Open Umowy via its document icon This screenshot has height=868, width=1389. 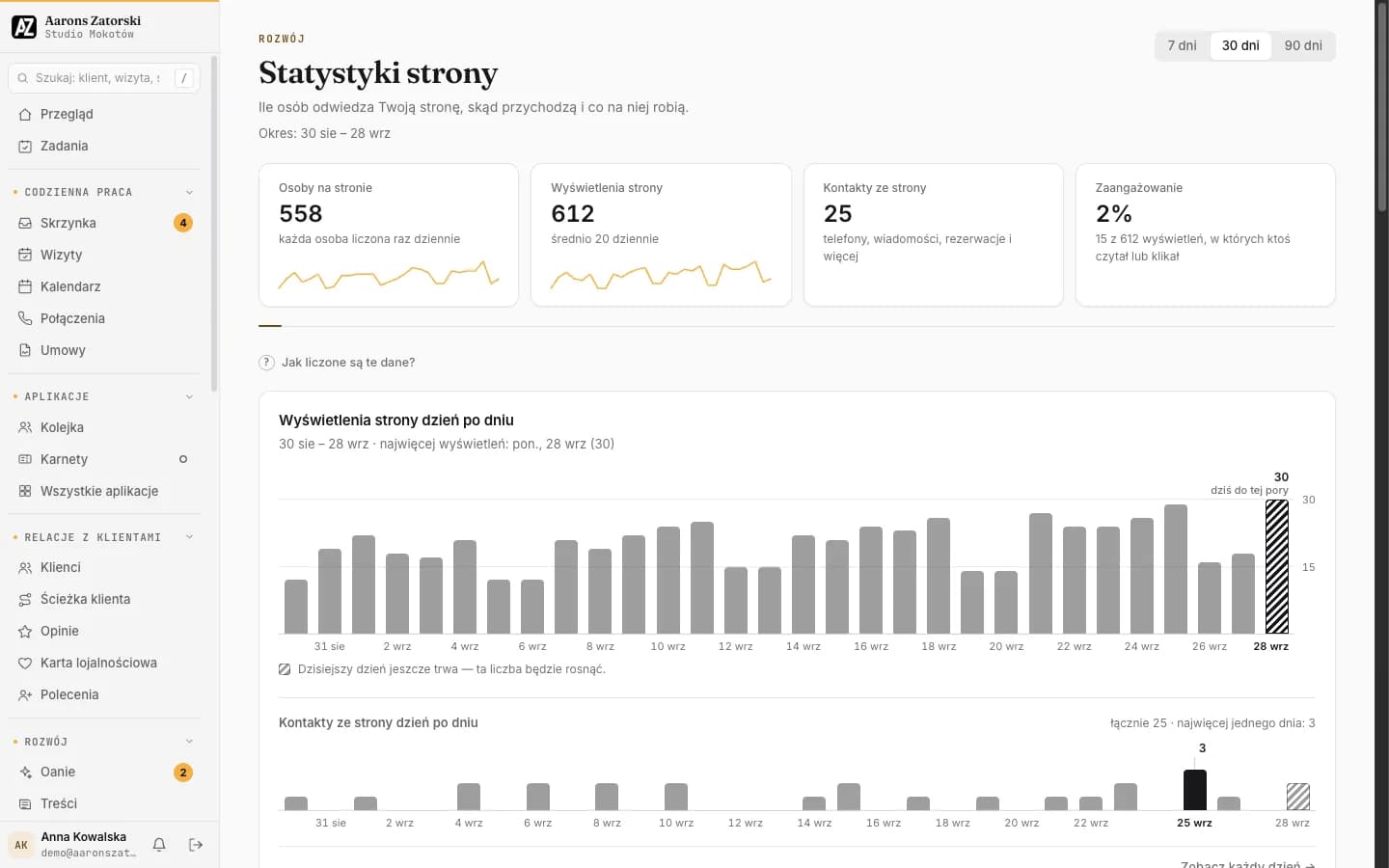pyautogui.click(x=25, y=350)
